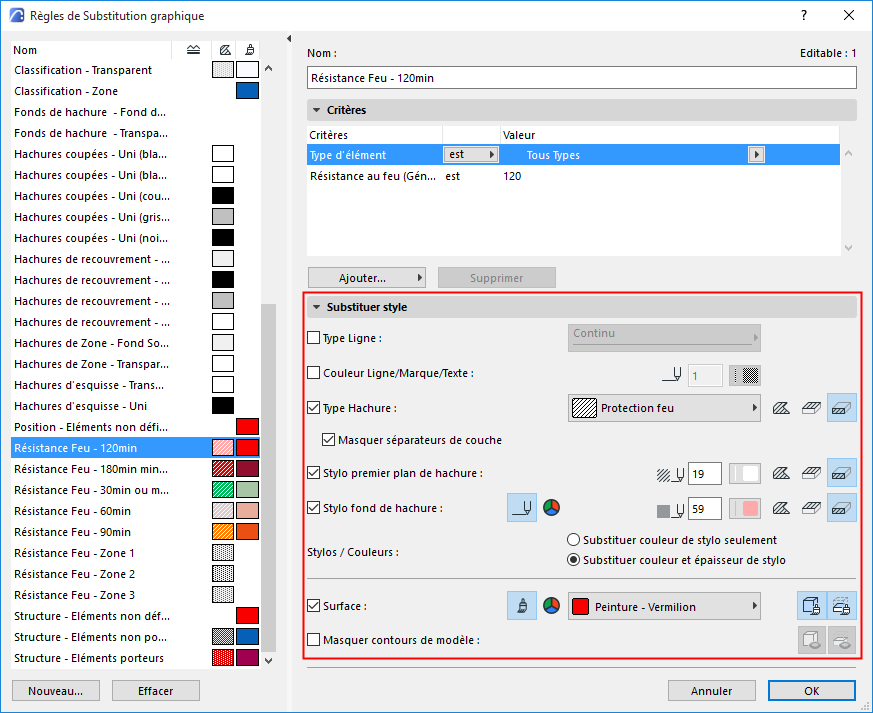
Task: Click the Annuler button
Action: (712, 691)
